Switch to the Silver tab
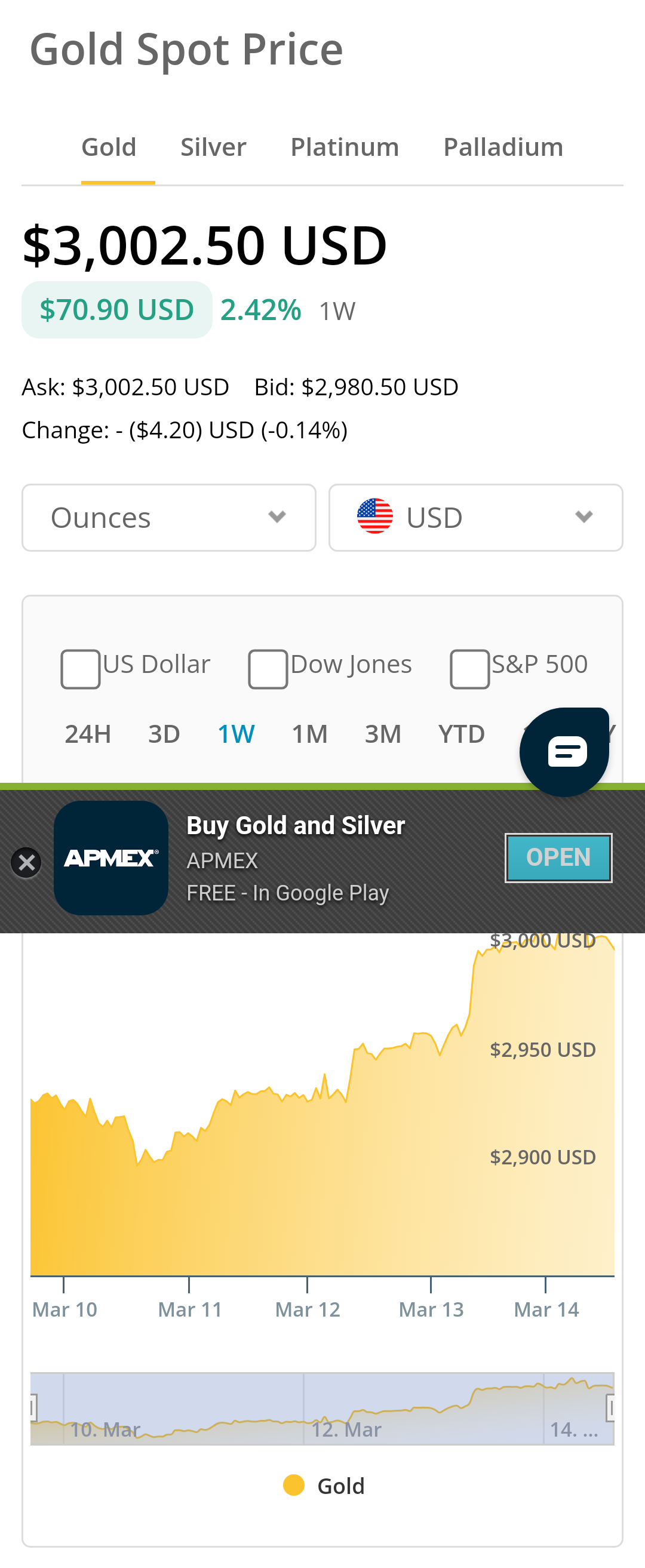645x1568 pixels. 213,147
